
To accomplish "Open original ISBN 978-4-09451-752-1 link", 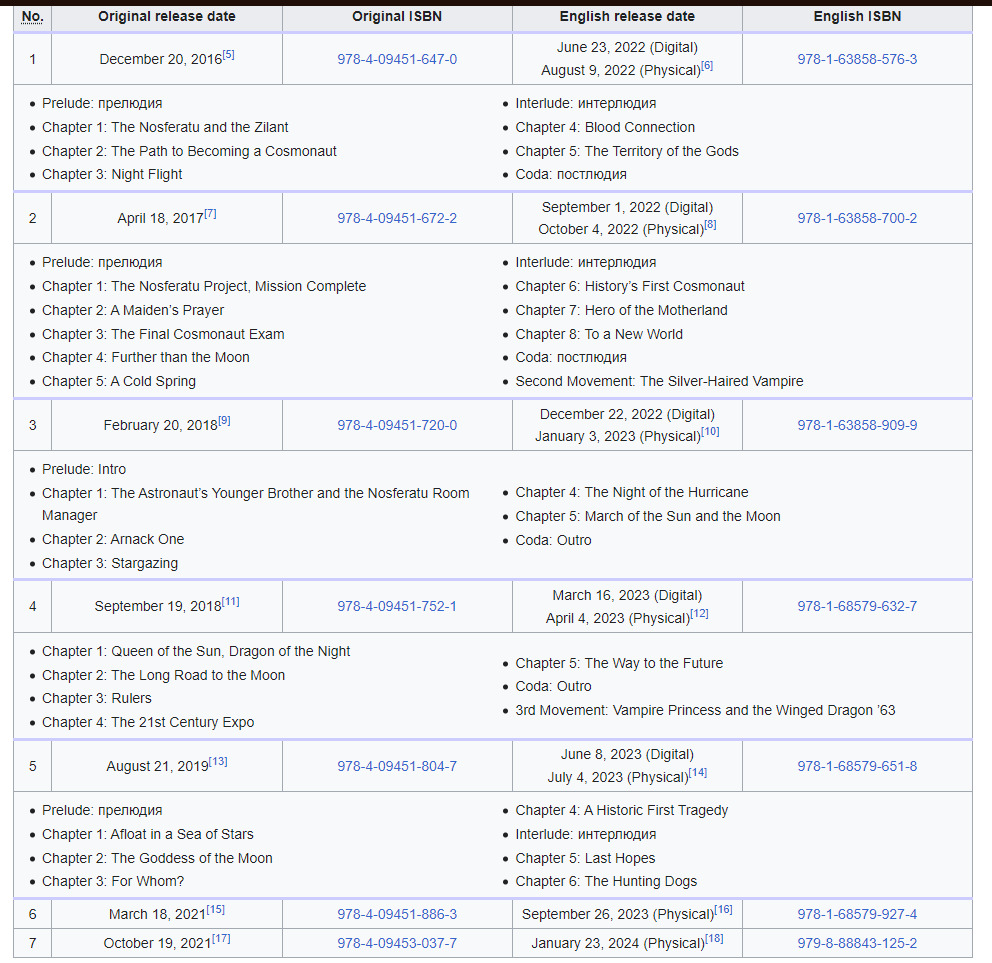I will [397, 606].
